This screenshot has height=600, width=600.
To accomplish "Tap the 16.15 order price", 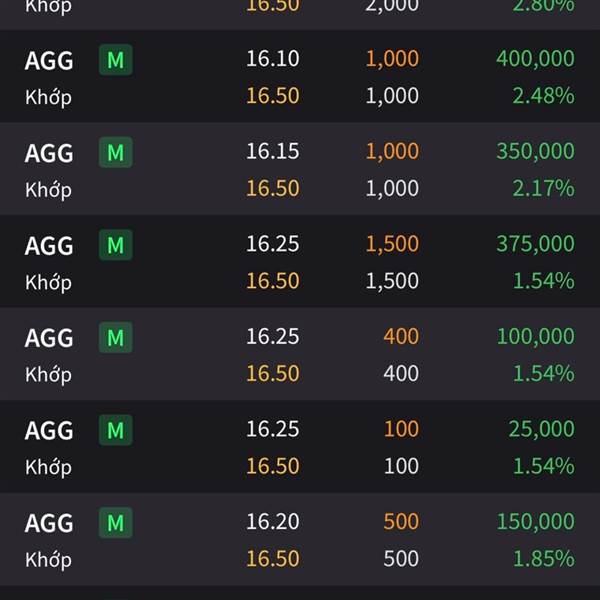I will coord(272,151).
